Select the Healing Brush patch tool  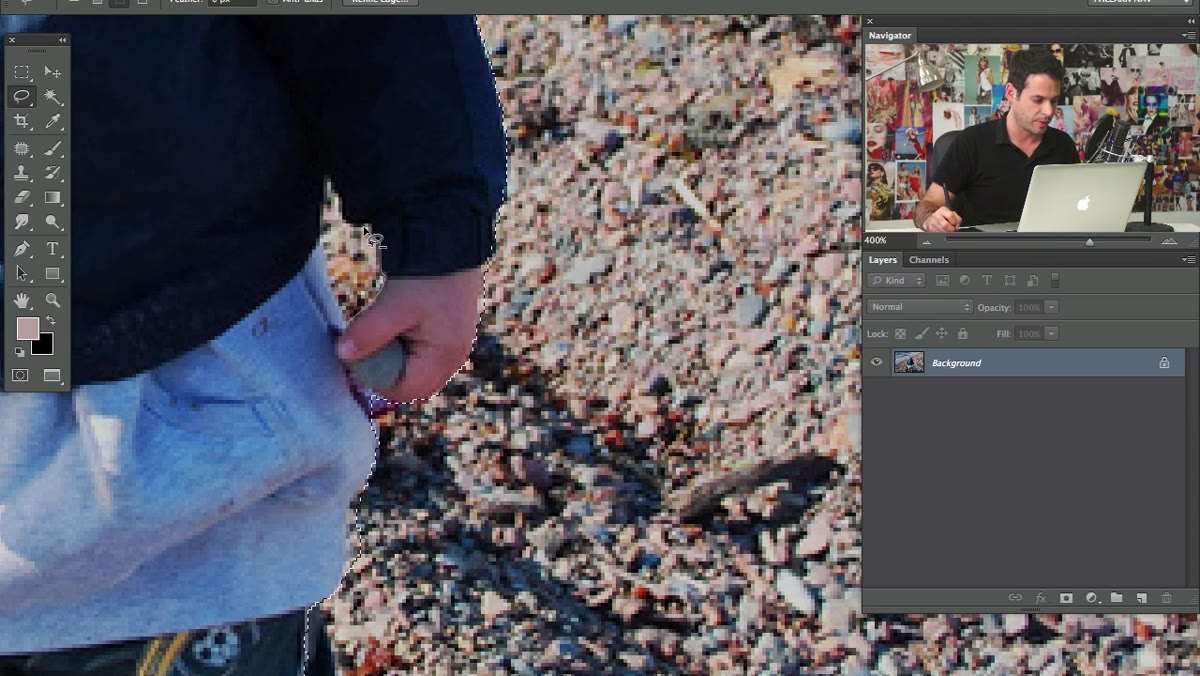click(x=22, y=148)
